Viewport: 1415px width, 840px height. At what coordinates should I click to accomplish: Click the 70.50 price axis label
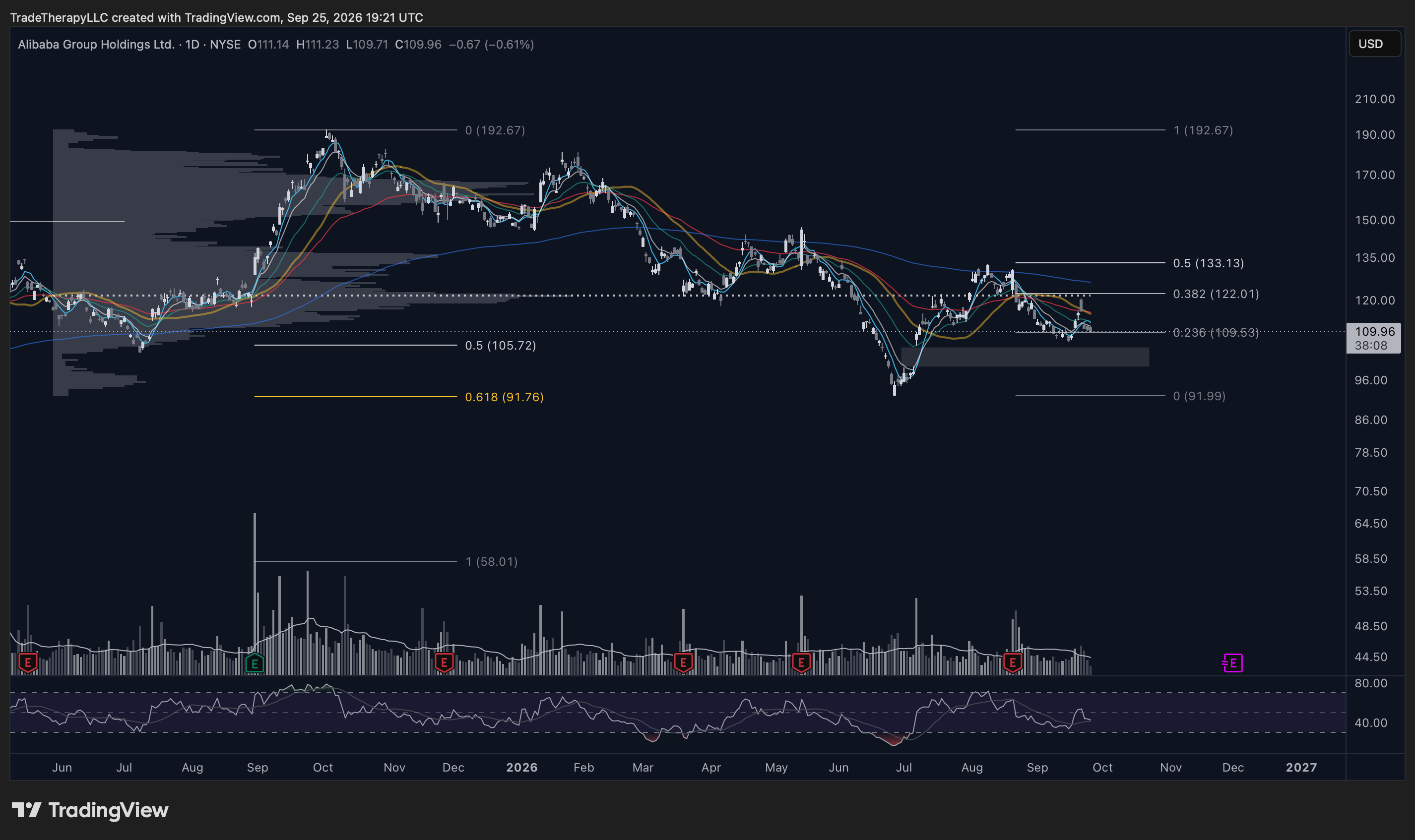point(1371,491)
